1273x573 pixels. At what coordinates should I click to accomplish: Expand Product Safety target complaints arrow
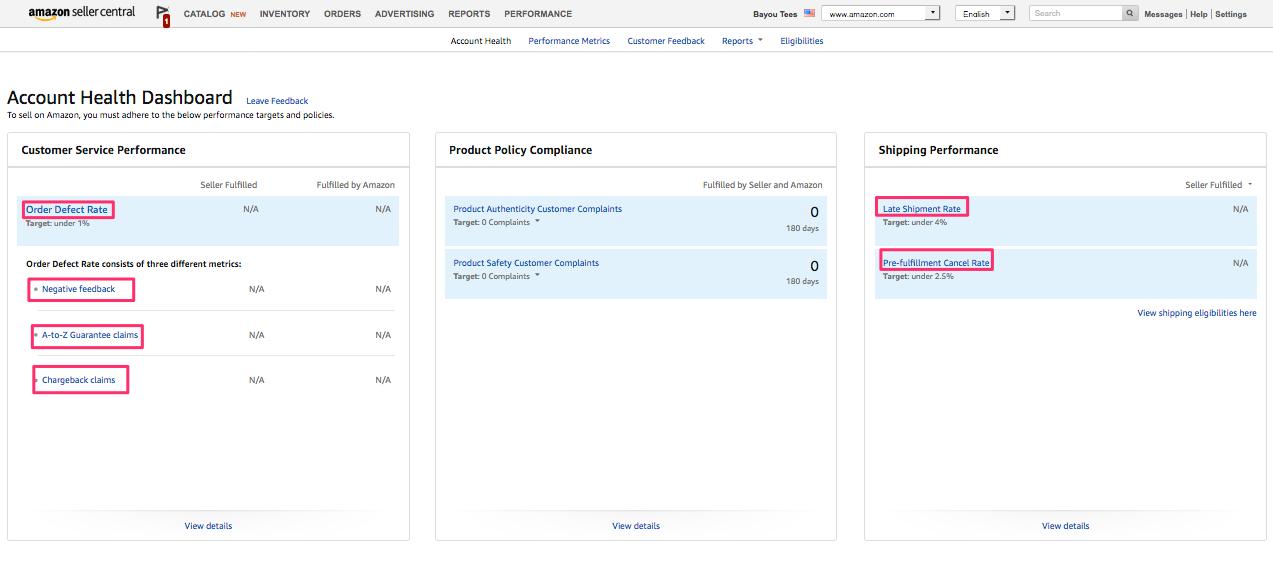[x=537, y=276]
